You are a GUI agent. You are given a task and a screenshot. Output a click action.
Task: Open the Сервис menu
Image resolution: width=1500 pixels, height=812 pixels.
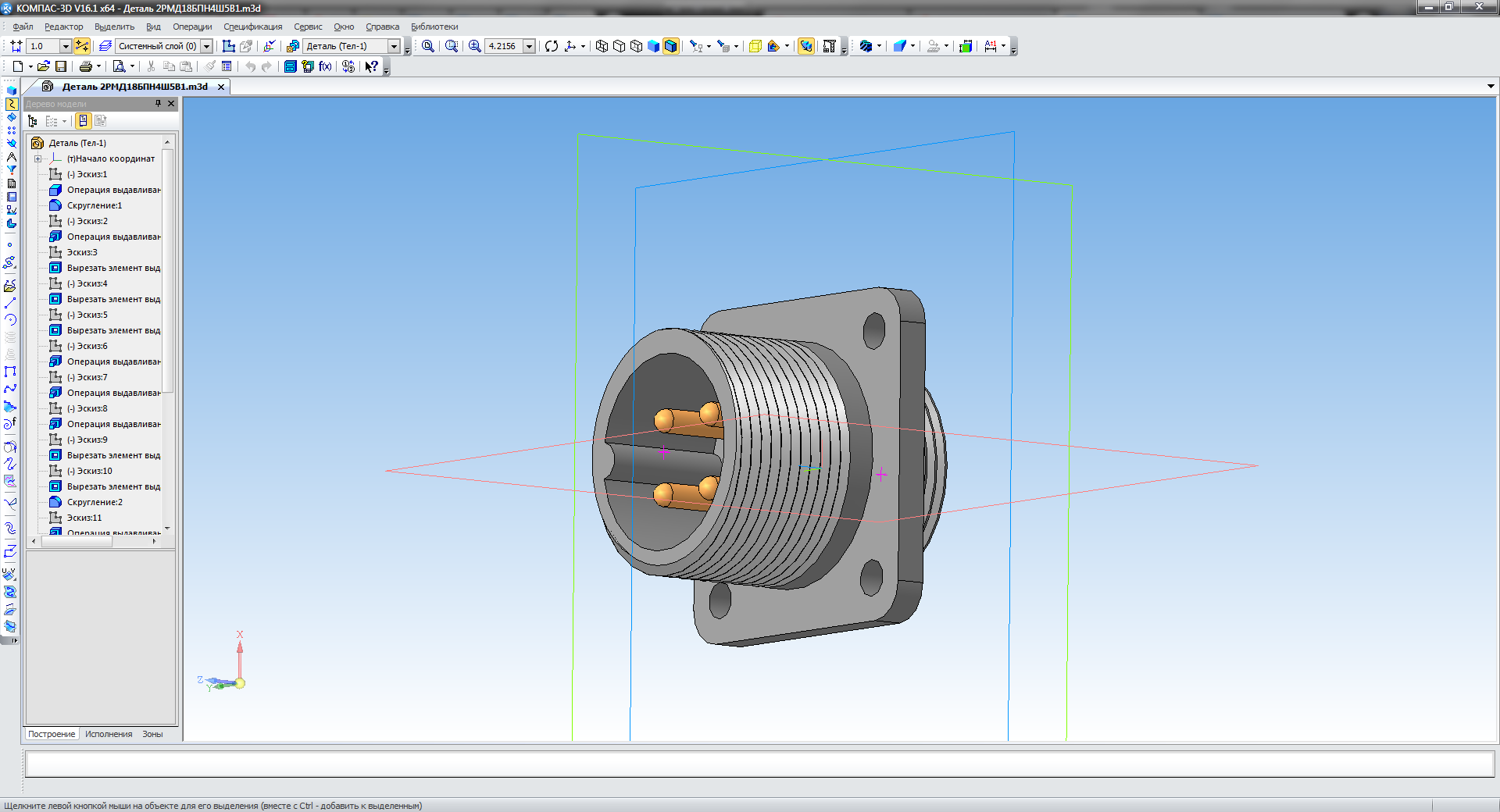tap(308, 27)
